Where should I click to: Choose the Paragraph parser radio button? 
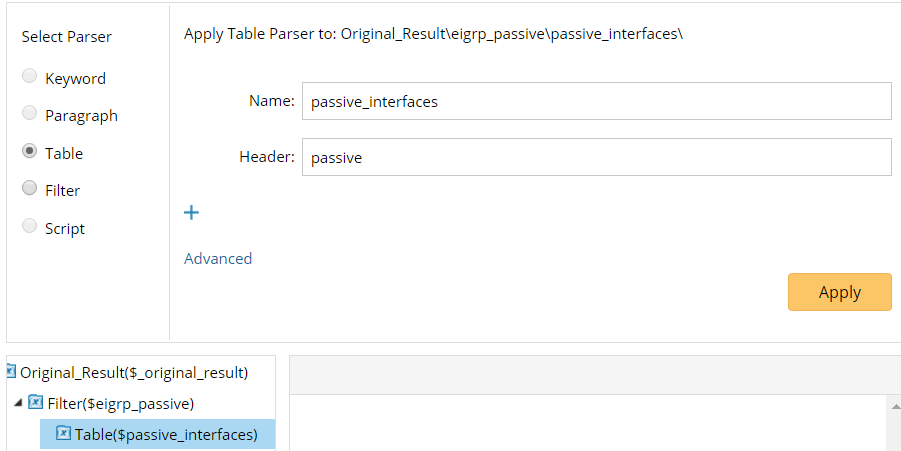(30, 115)
